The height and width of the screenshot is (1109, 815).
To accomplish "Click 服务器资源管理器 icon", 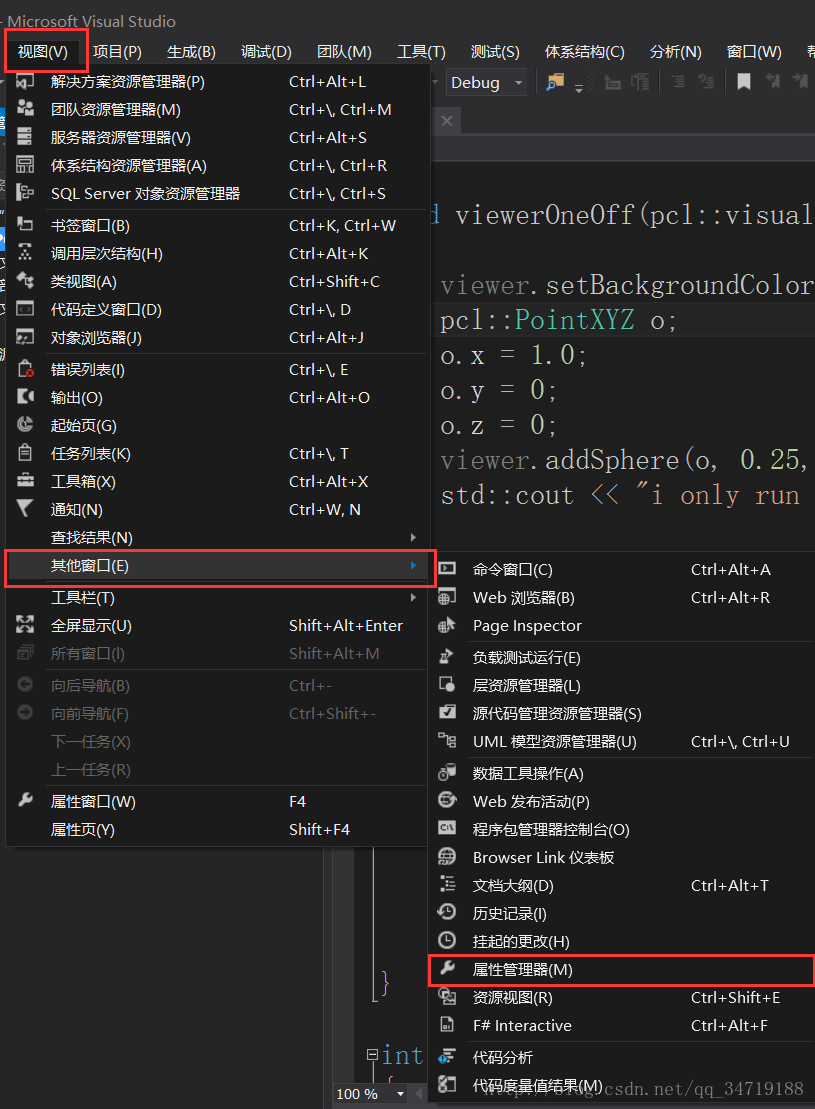I will 25,136.
